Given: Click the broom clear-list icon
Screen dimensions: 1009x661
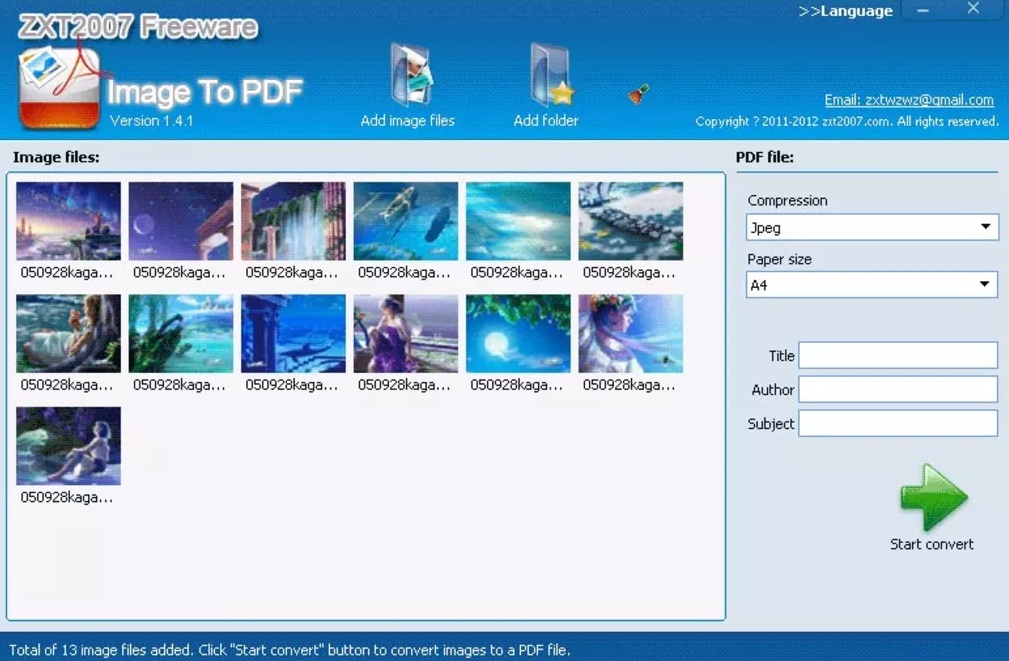Looking at the screenshot, I should pyautogui.click(x=638, y=94).
